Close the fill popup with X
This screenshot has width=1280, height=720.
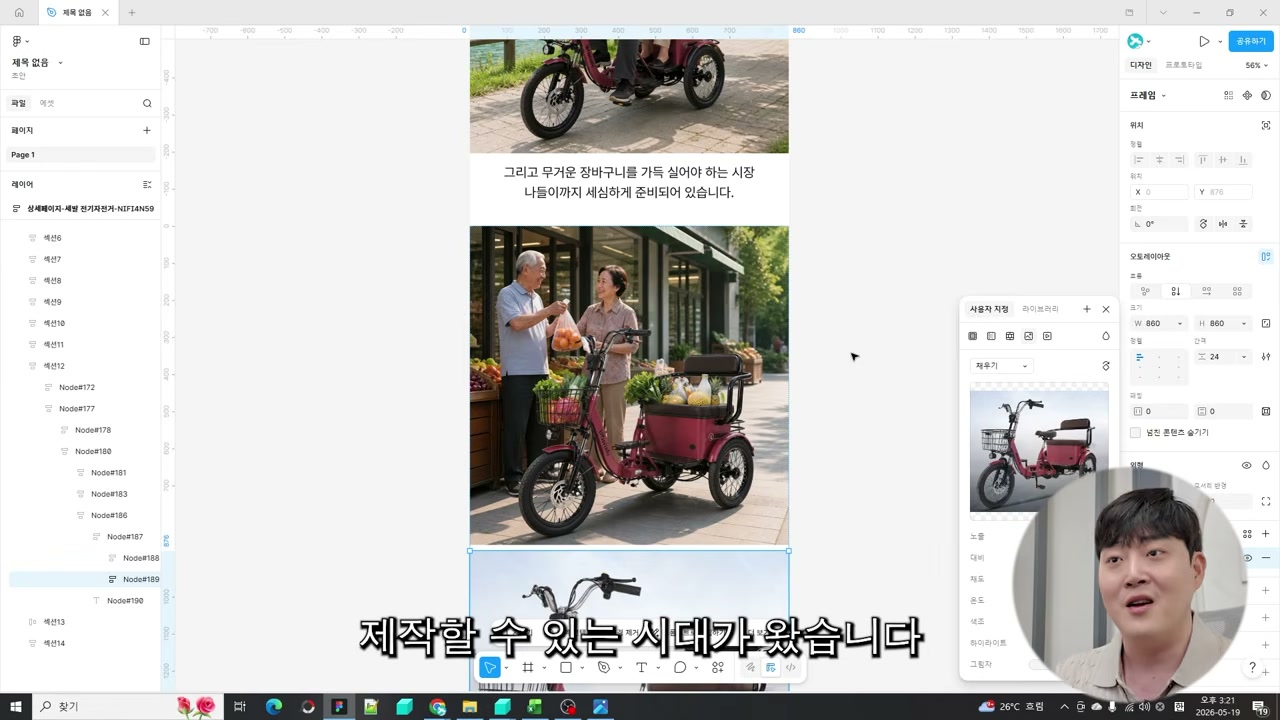[1106, 309]
